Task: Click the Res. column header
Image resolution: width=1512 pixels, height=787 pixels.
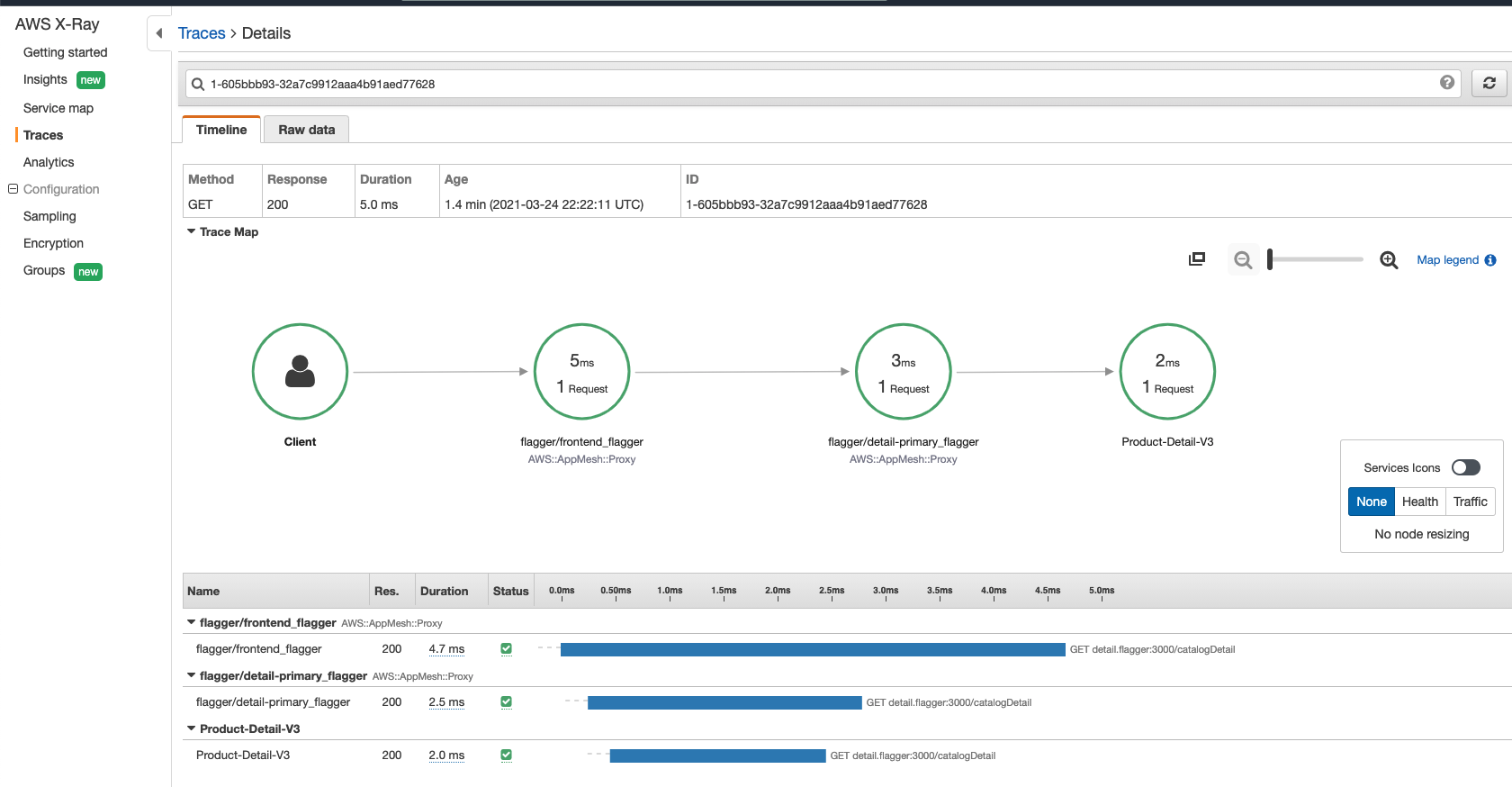Action: 386,591
